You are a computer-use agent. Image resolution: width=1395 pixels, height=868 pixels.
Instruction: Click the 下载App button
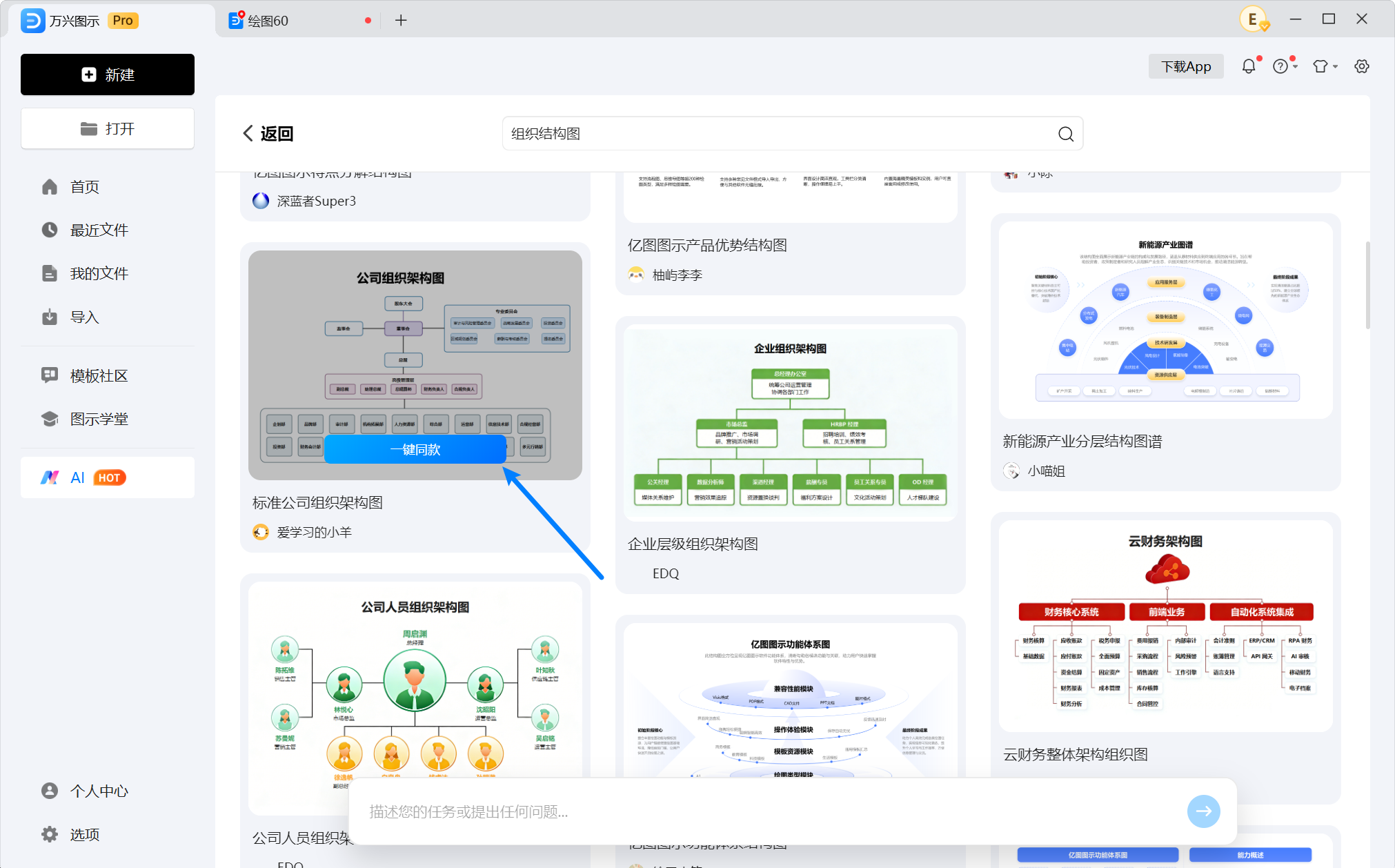(x=1186, y=66)
